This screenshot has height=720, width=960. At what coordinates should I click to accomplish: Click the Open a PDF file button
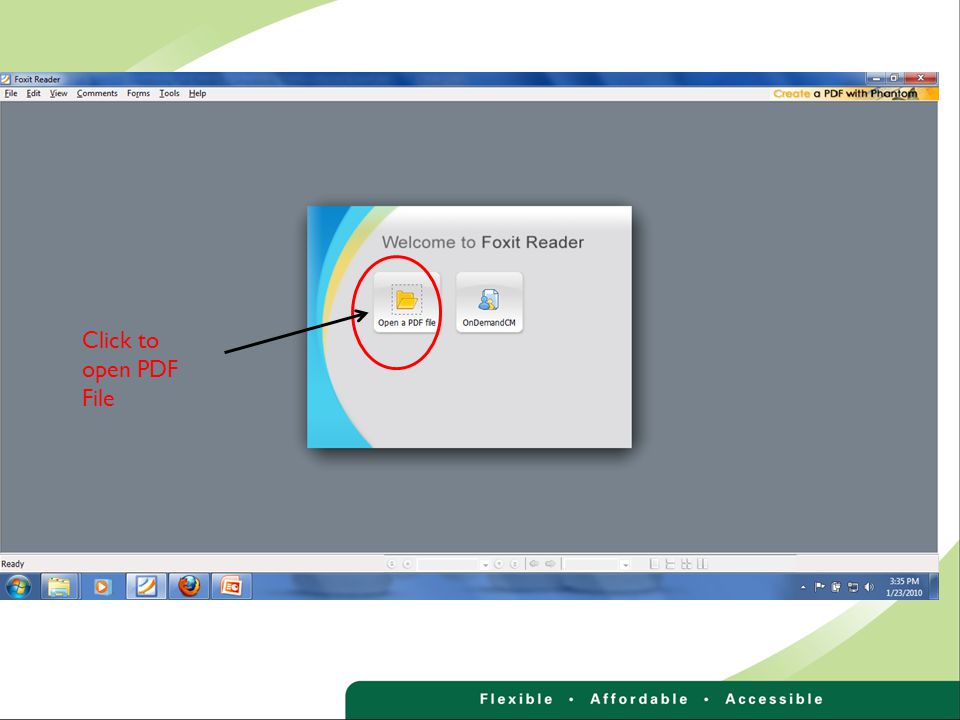(407, 302)
